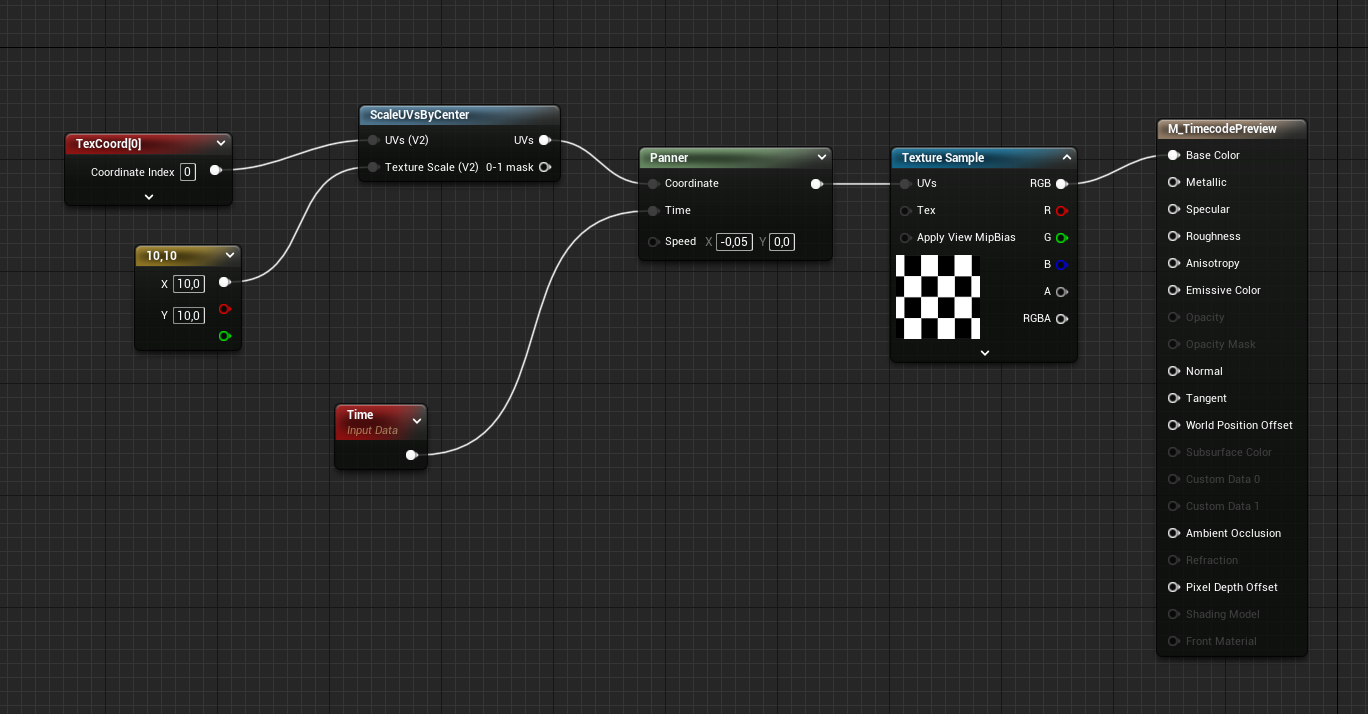Click the Emissive Color input pin
Viewport: 1368px width, 714px height.
1173,290
